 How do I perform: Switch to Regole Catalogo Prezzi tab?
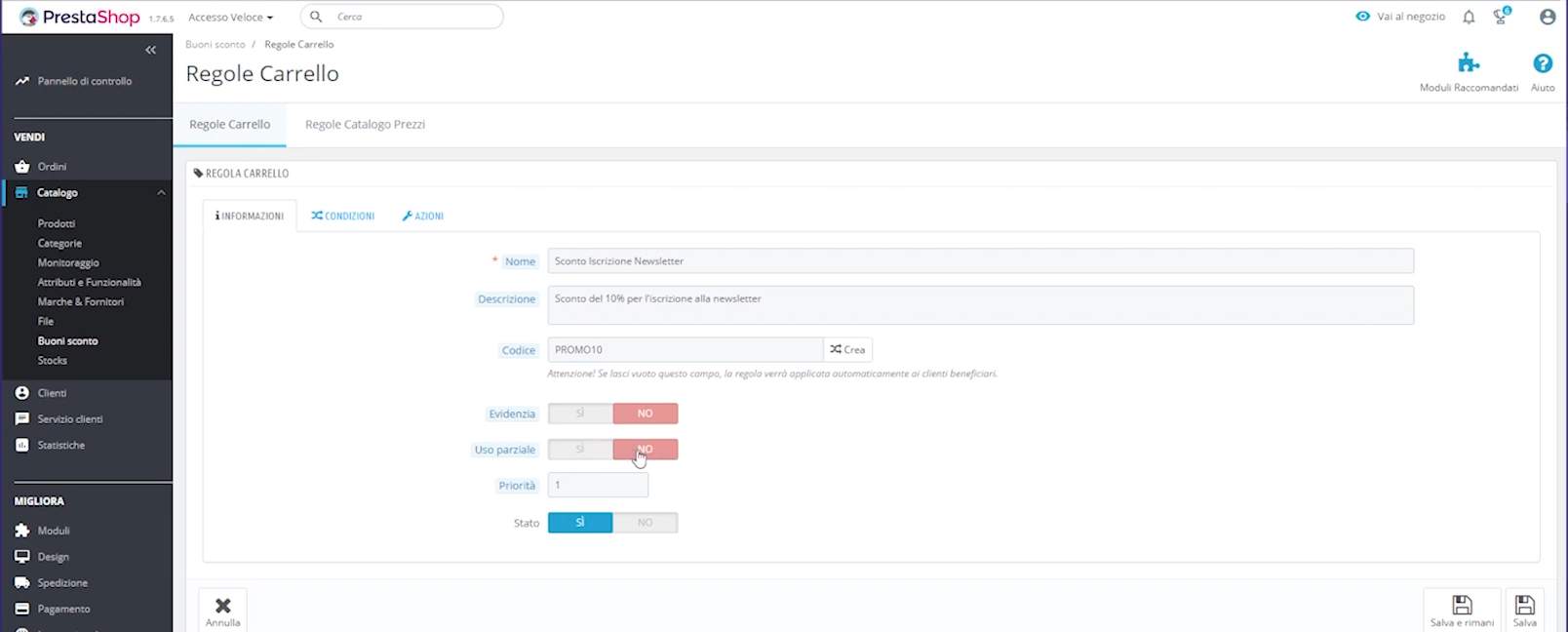point(365,125)
